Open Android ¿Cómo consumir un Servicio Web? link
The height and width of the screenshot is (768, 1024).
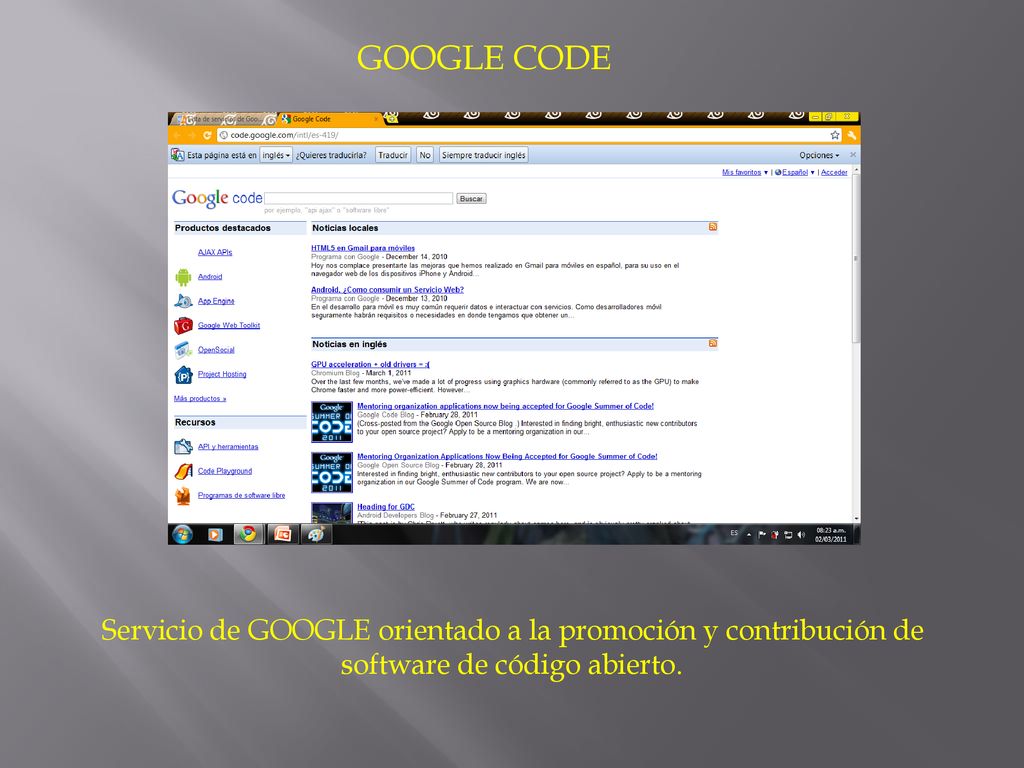point(387,289)
